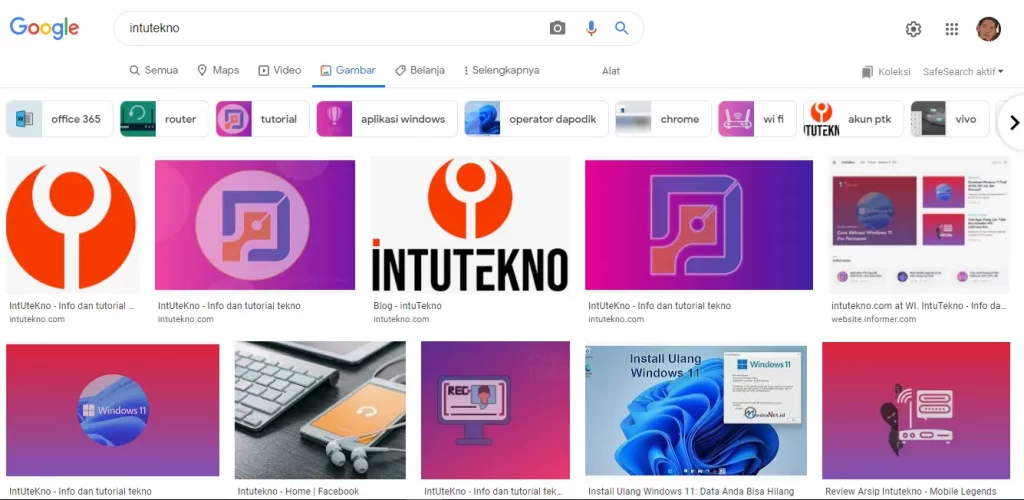Start voice search with microphone icon

click(x=591, y=28)
